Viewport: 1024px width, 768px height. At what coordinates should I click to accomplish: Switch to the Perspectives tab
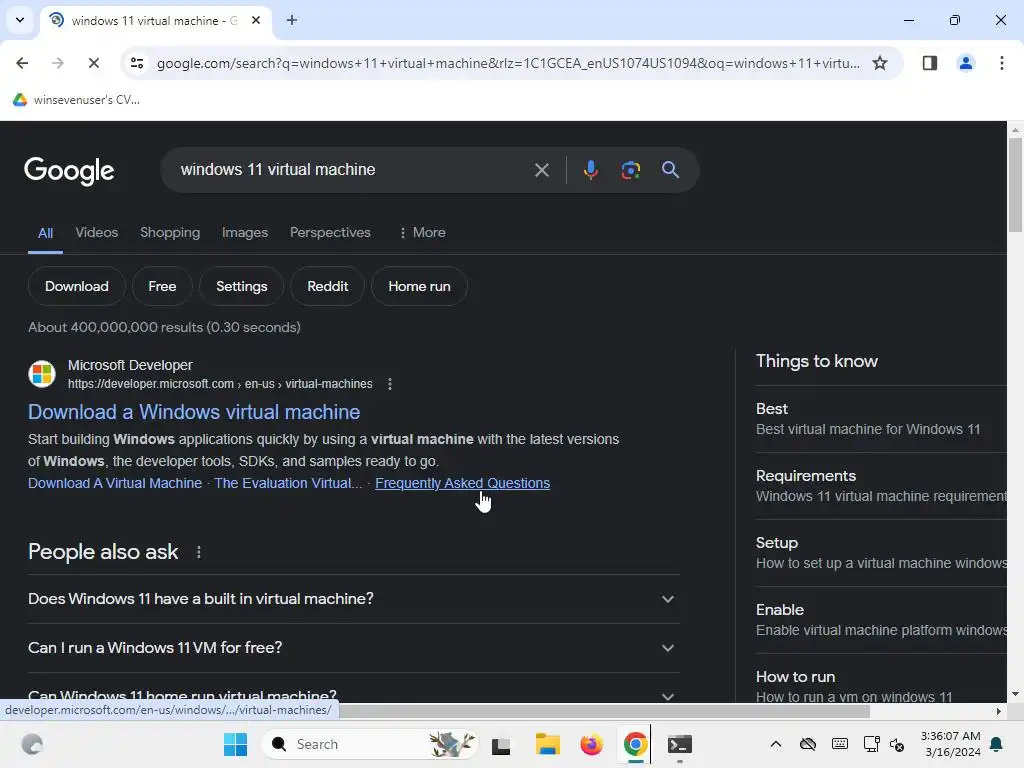330,232
